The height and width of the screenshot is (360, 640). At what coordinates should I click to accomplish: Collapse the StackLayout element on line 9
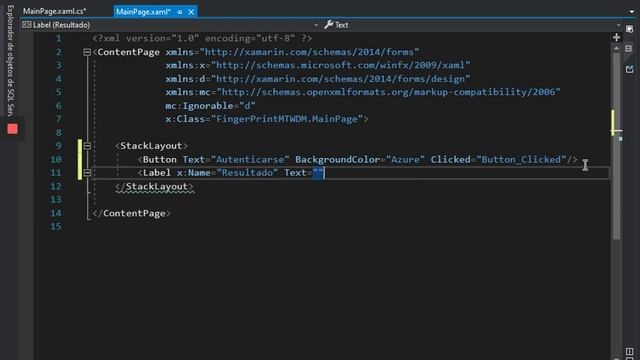point(87,146)
